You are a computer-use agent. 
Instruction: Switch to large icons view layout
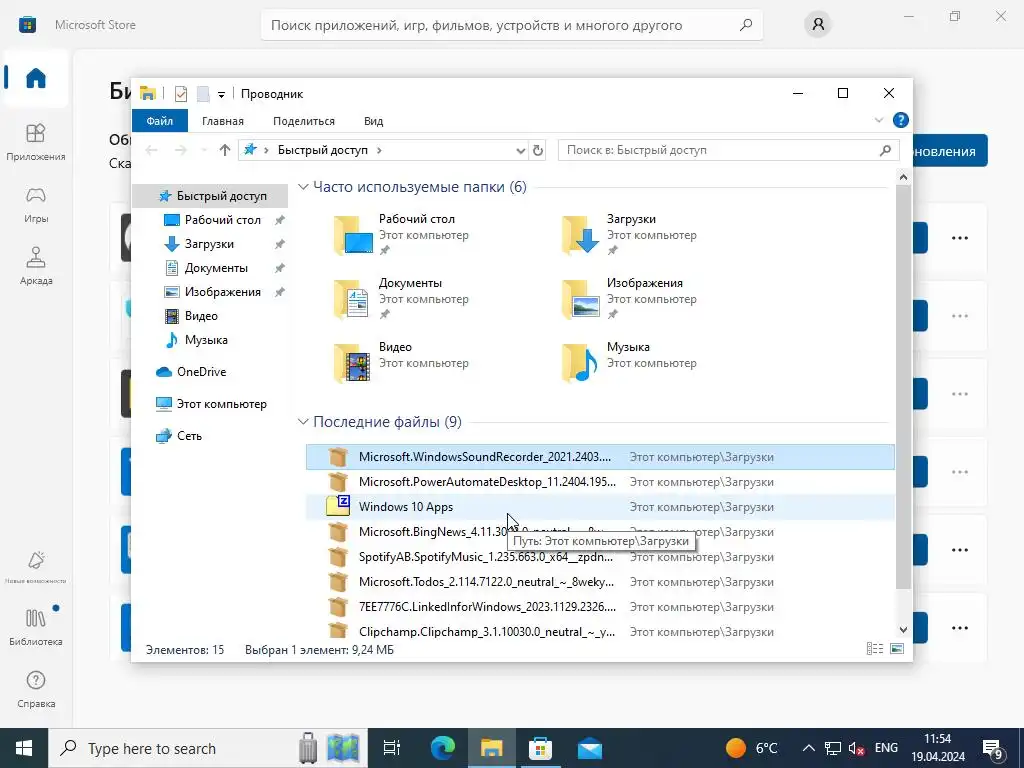click(x=897, y=648)
